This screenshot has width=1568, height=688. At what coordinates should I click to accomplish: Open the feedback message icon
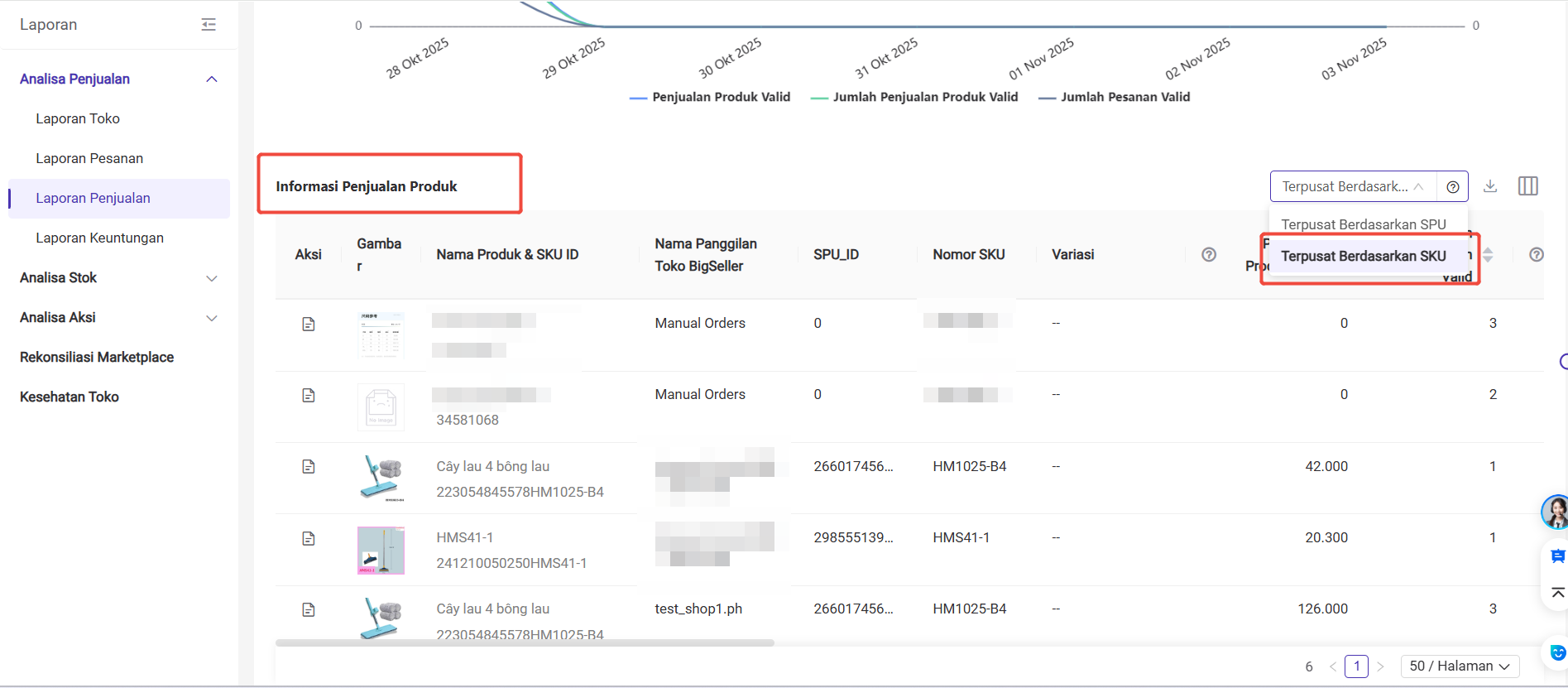1557,556
